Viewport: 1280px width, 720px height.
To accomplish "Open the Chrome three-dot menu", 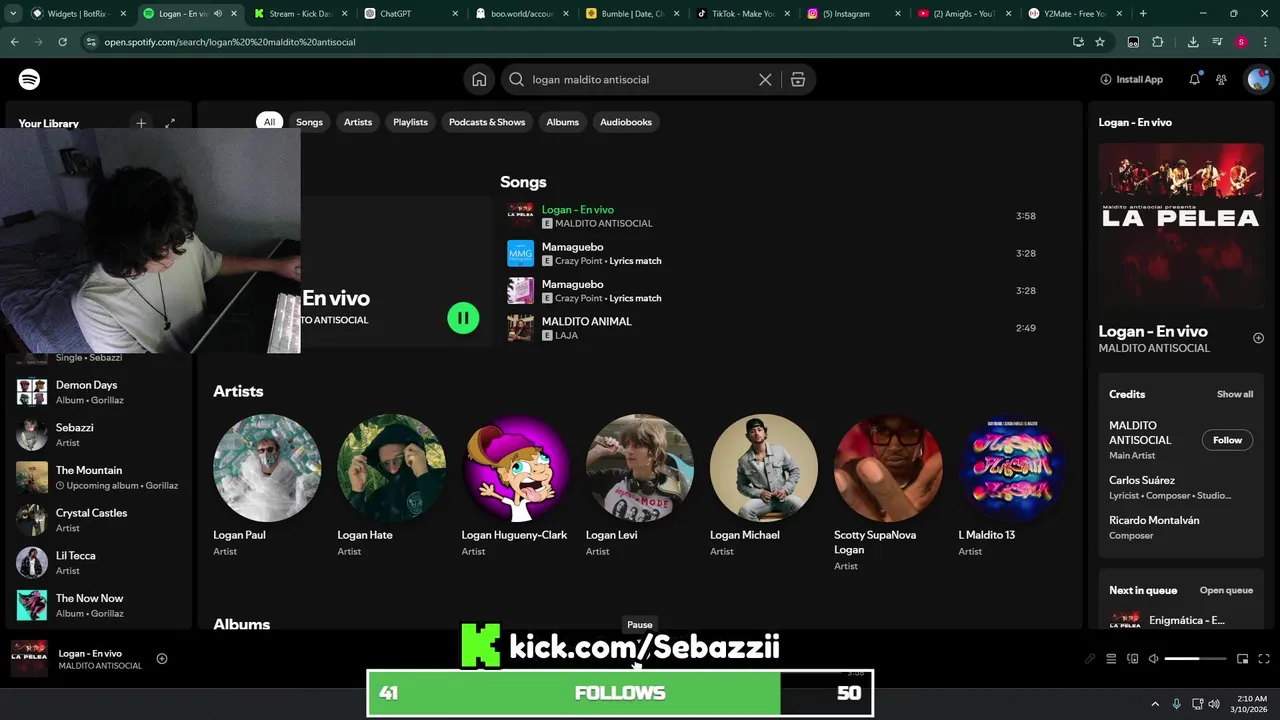I will pyautogui.click(x=1264, y=42).
